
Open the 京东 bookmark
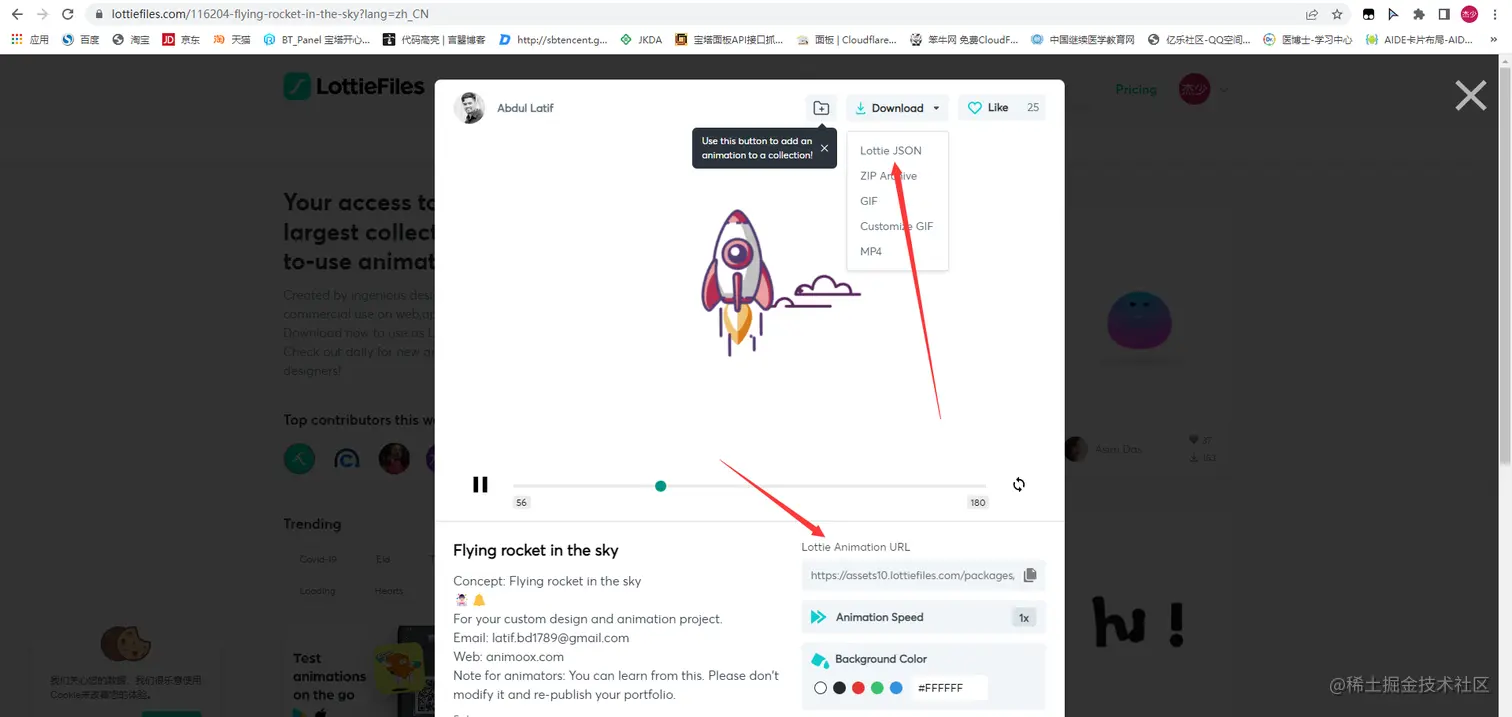[x=181, y=40]
